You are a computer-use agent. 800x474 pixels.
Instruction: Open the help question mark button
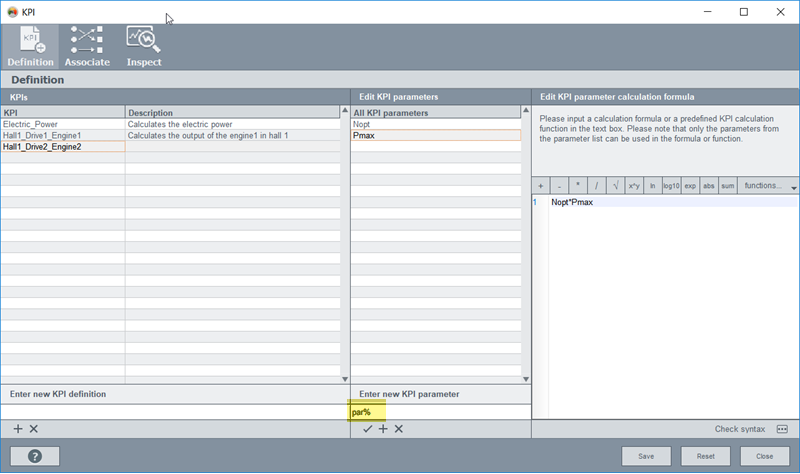[x=33, y=456]
